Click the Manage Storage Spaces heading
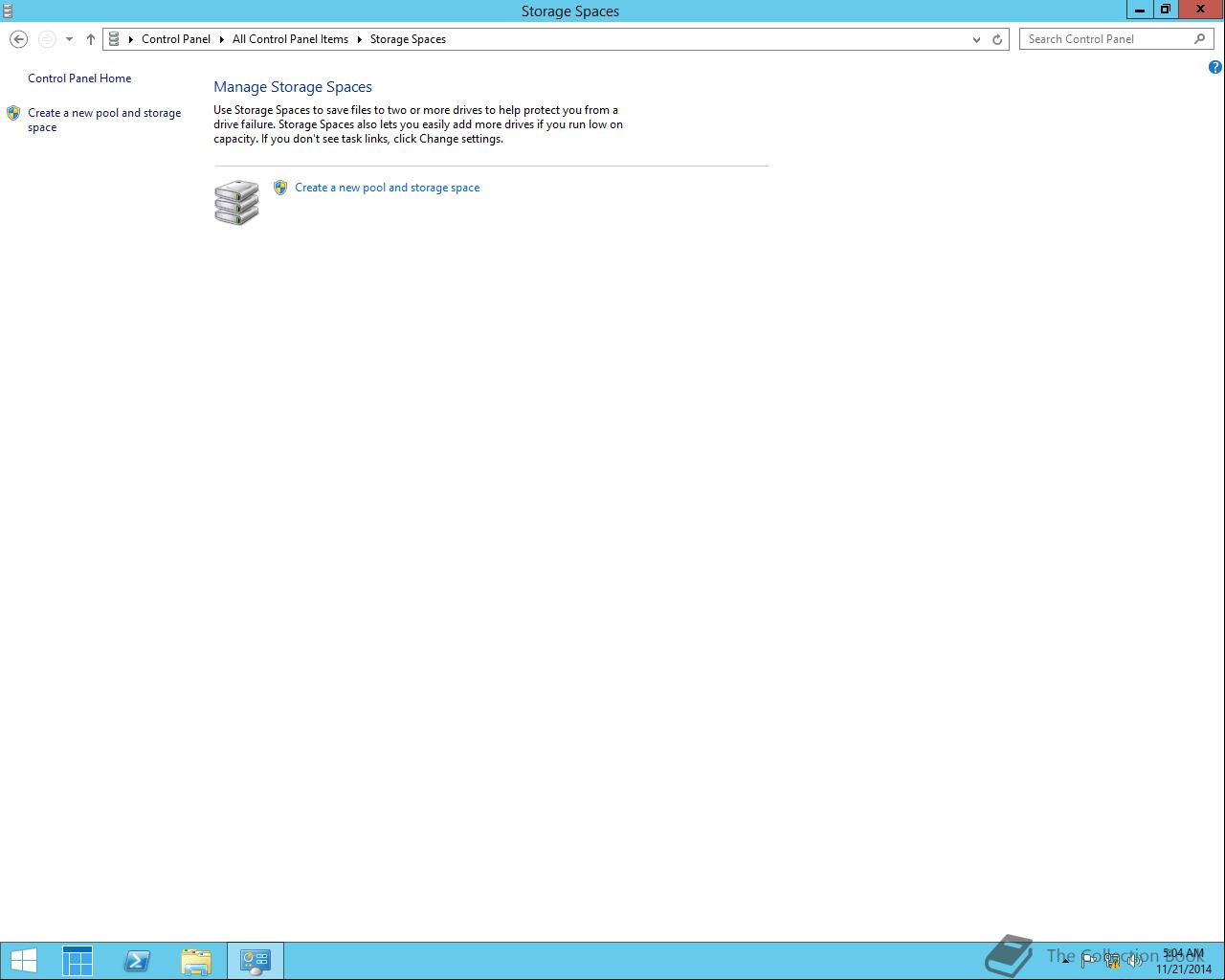The width and height of the screenshot is (1225, 980). coord(293,87)
